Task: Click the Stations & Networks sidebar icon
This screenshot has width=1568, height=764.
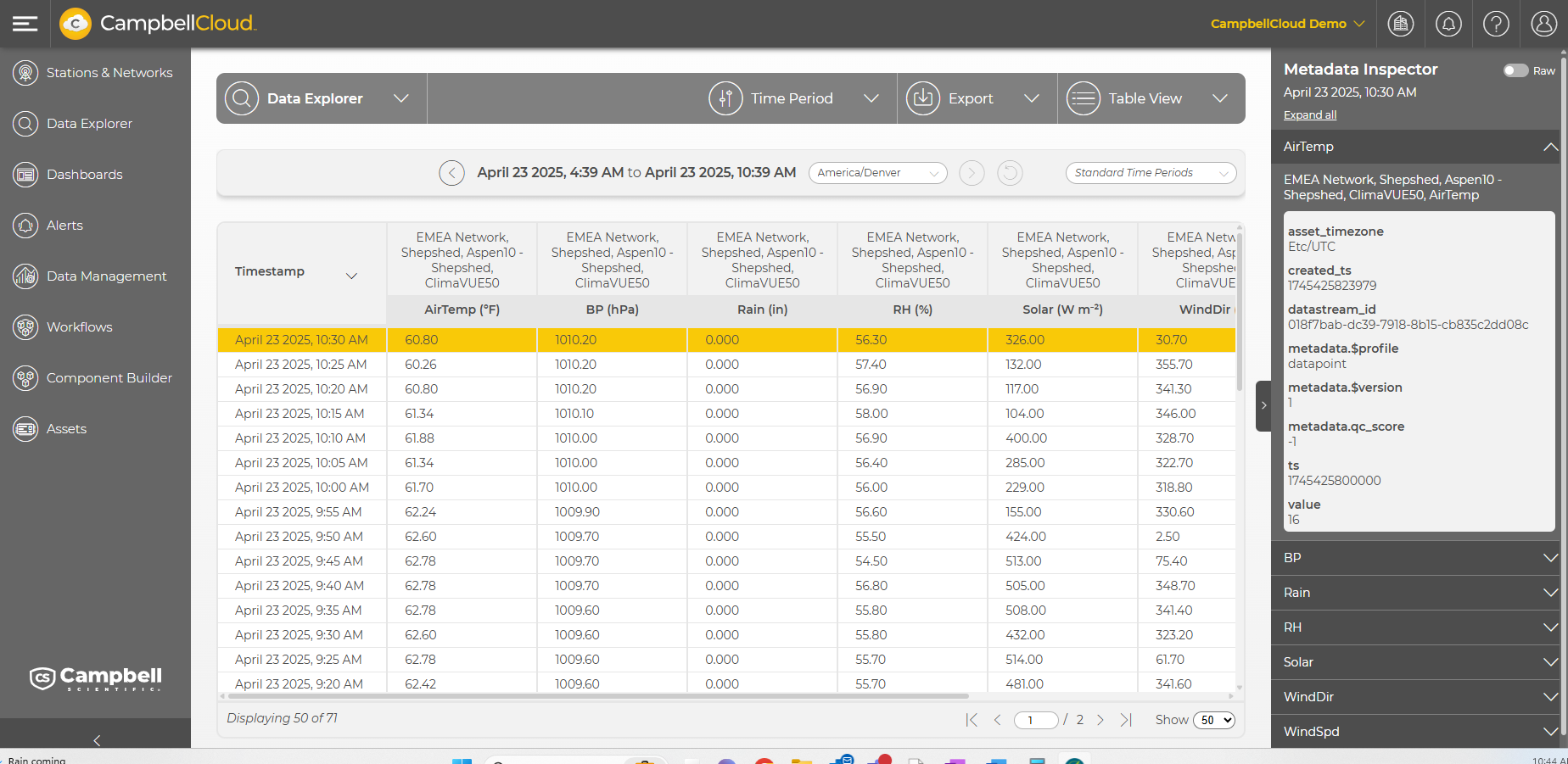Action: [x=25, y=73]
